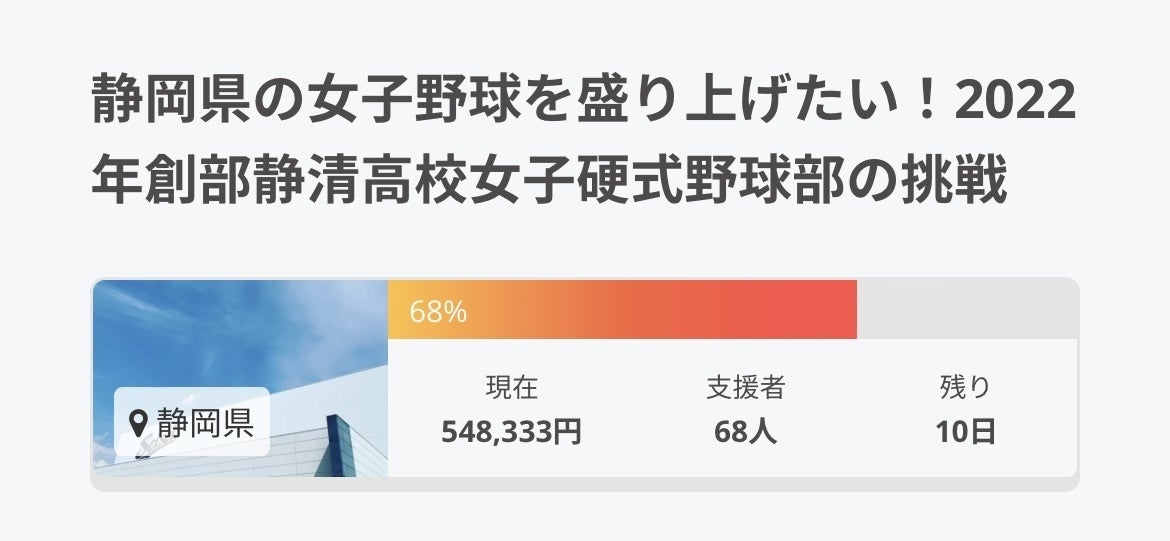This screenshot has width=1170, height=541.
Task: Select the 支援者 label
Action: tap(745, 388)
